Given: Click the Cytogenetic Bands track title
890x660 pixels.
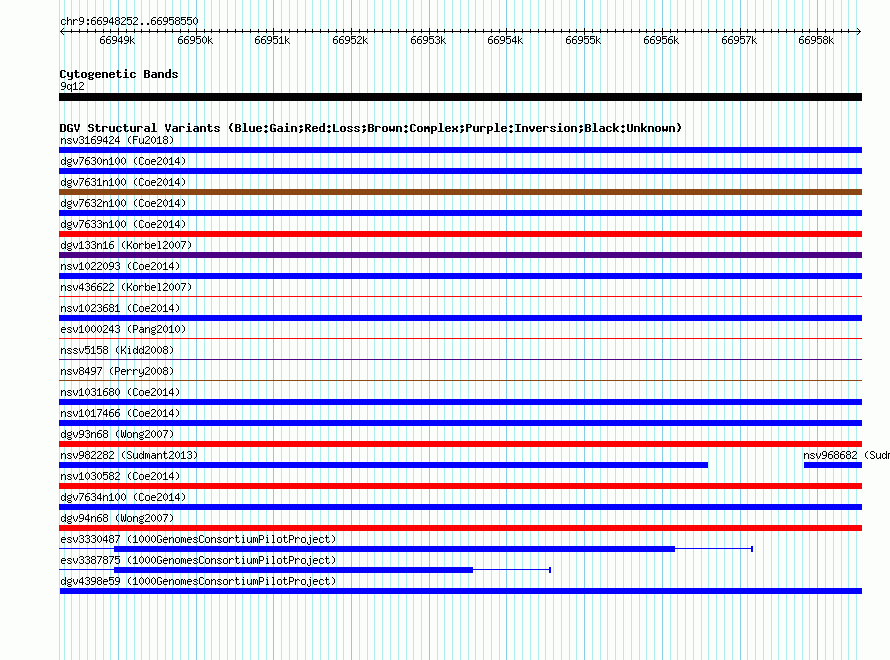Looking at the screenshot, I should tap(119, 74).
